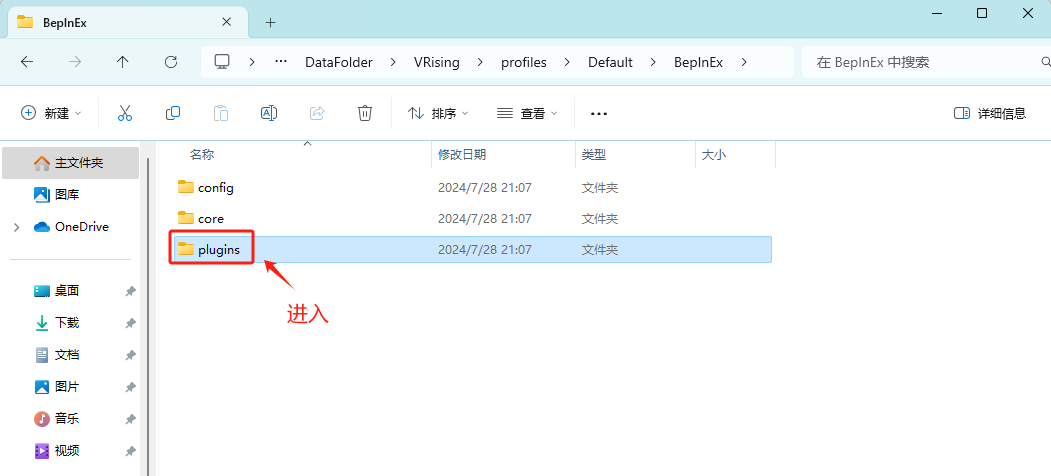Image resolution: width=1051 pixels, height=476 pixels.
Task: Expand the OneDrive tree node
Action: (17, 227)
